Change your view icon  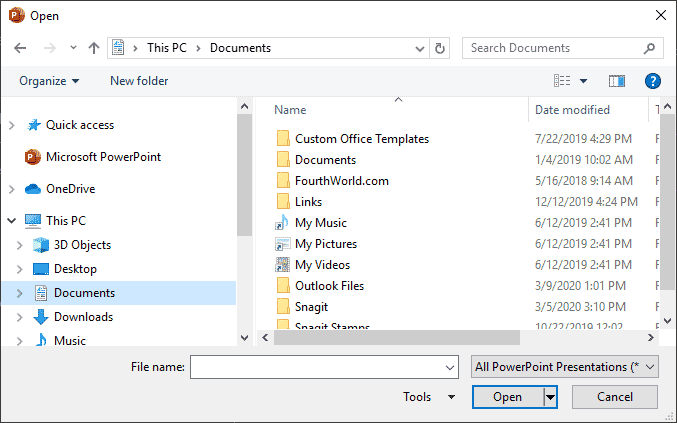coord(562,81)
